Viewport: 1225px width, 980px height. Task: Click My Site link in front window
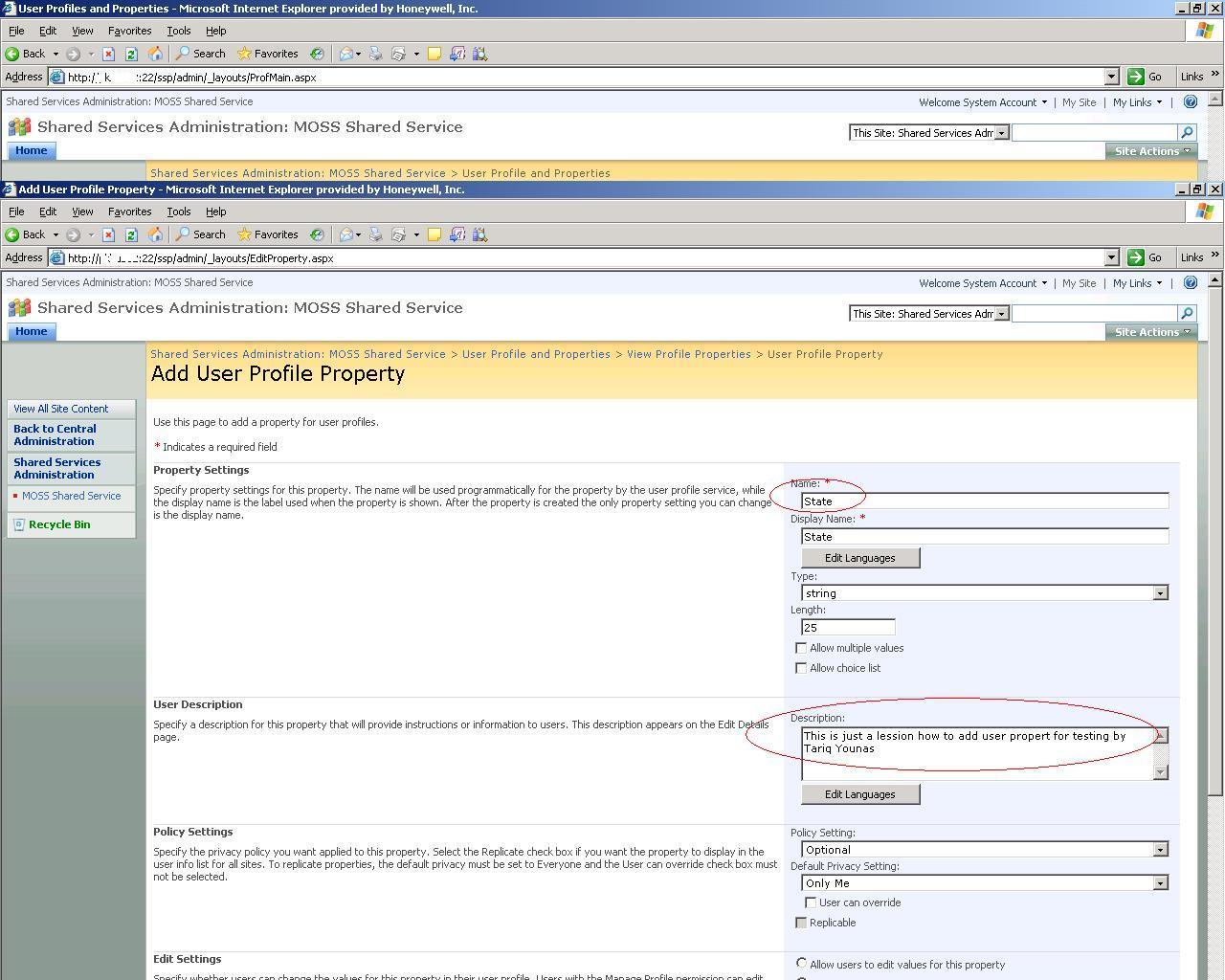[x=1080, y=283]
